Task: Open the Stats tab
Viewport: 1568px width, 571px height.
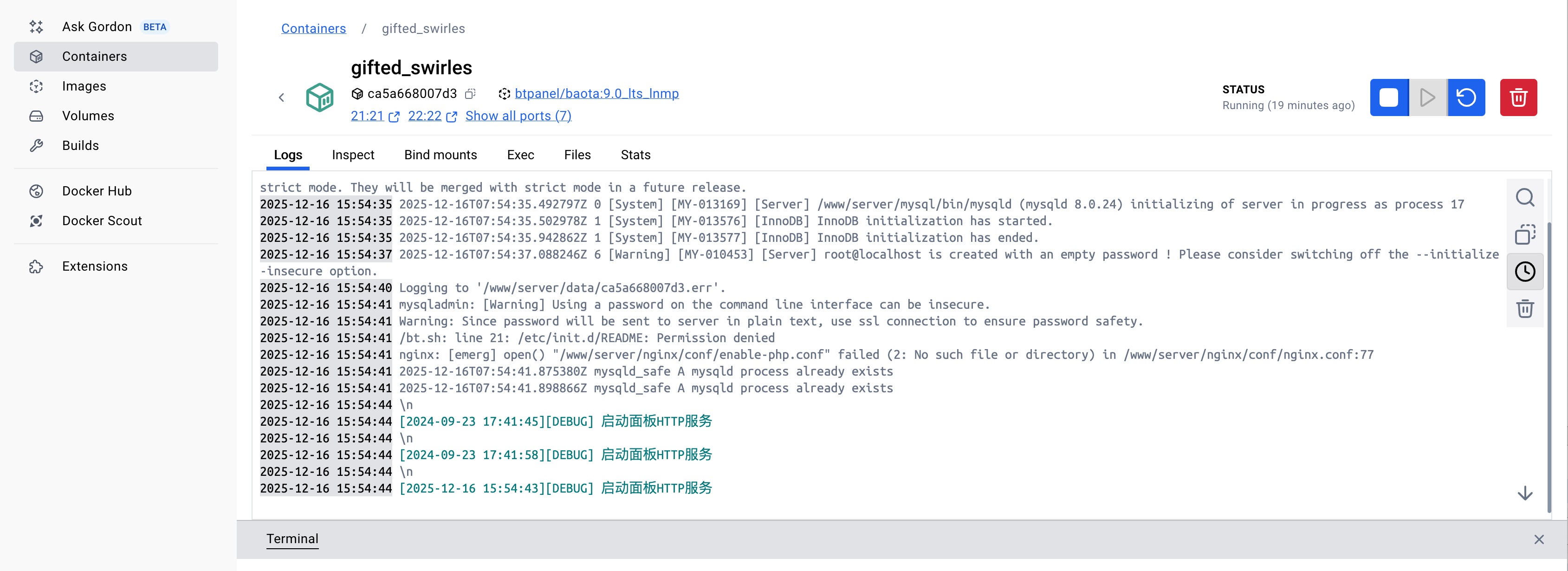Action: (635, 155)
